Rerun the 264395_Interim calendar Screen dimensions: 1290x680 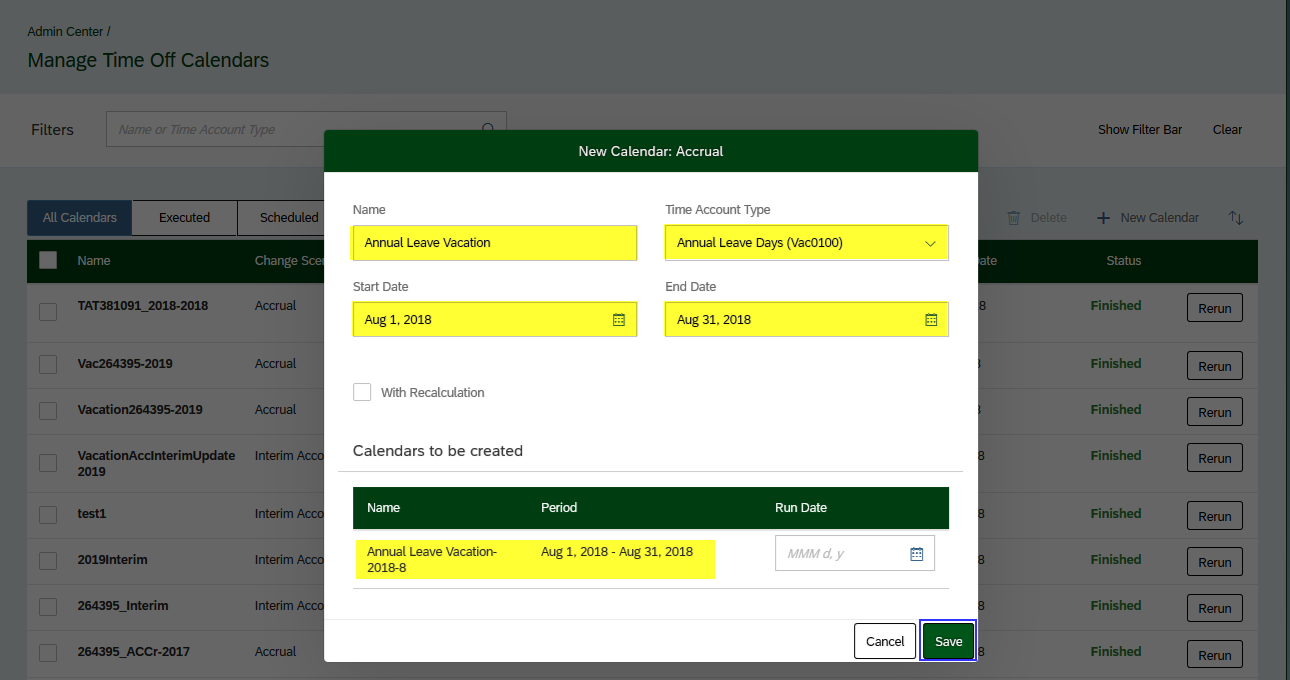click(x=1215, y=608)
